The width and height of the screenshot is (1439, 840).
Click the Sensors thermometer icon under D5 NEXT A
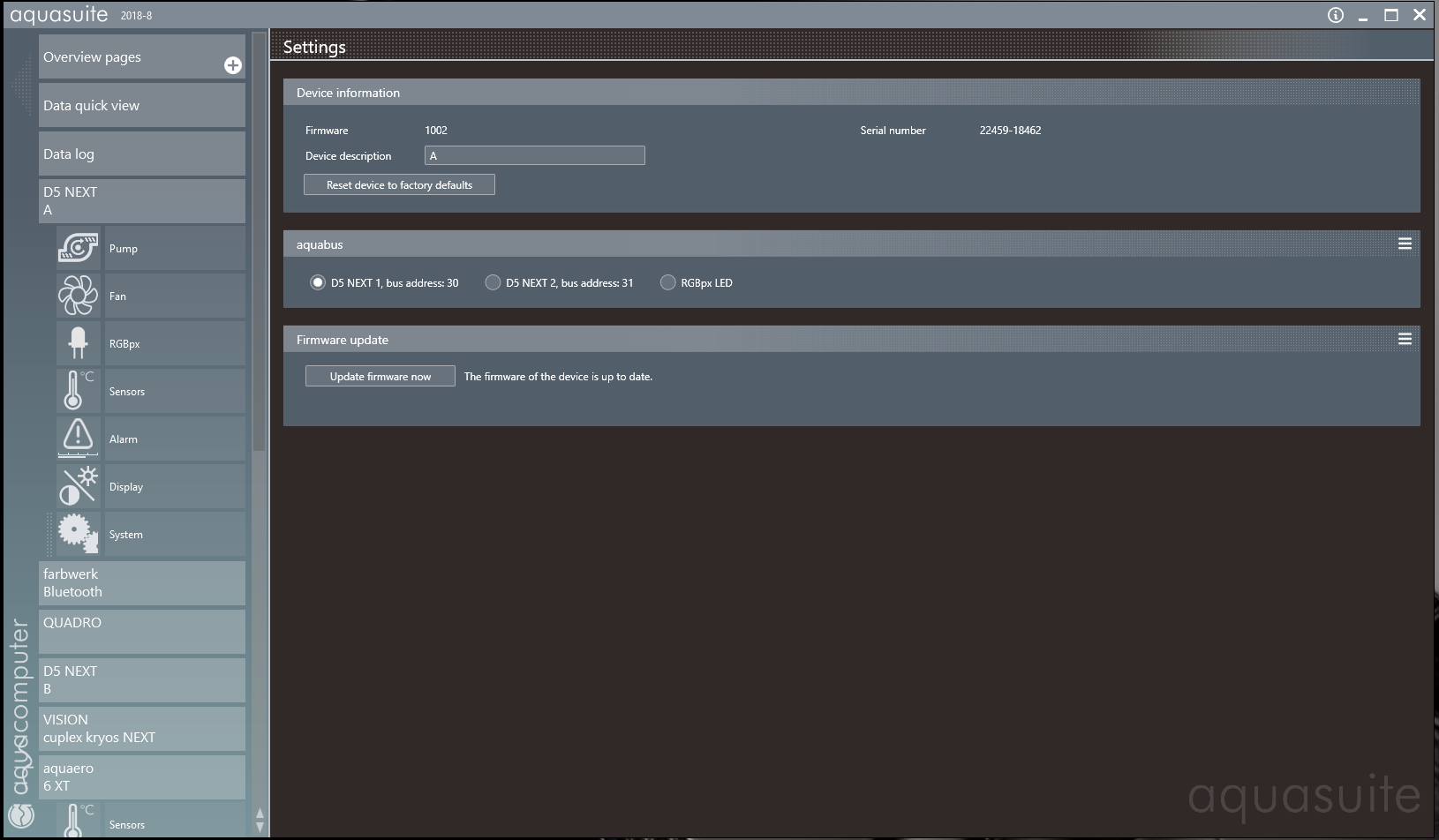pyautogui.click(x=78, y=391)
